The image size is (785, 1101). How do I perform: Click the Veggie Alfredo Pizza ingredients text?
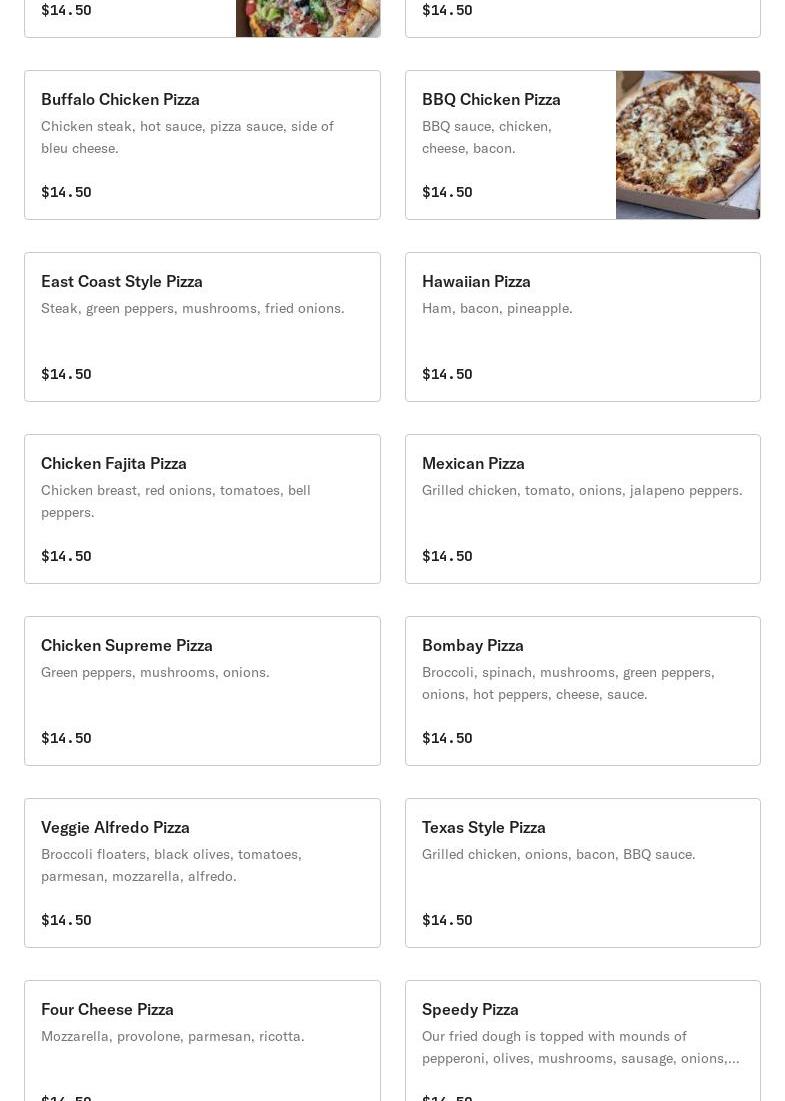tap(171, 865)
